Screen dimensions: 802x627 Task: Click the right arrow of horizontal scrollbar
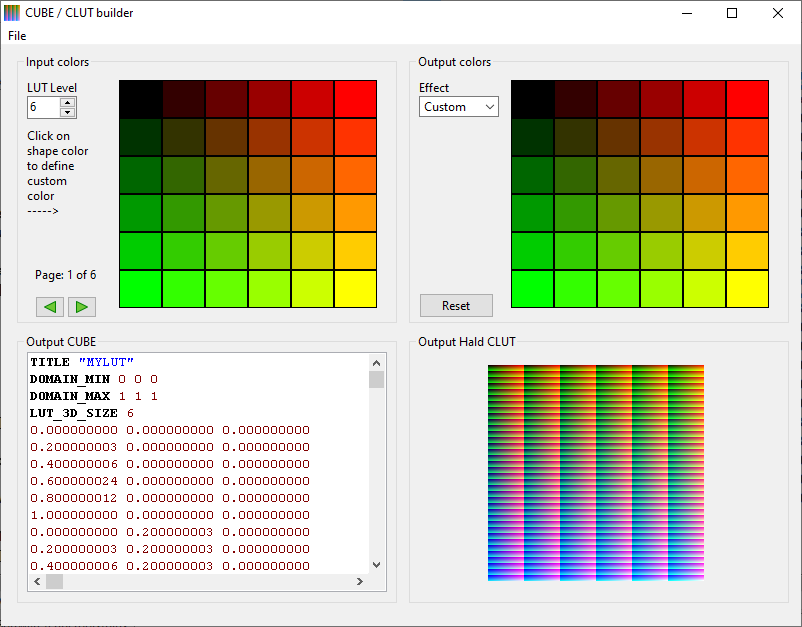[x=360, y=581]
